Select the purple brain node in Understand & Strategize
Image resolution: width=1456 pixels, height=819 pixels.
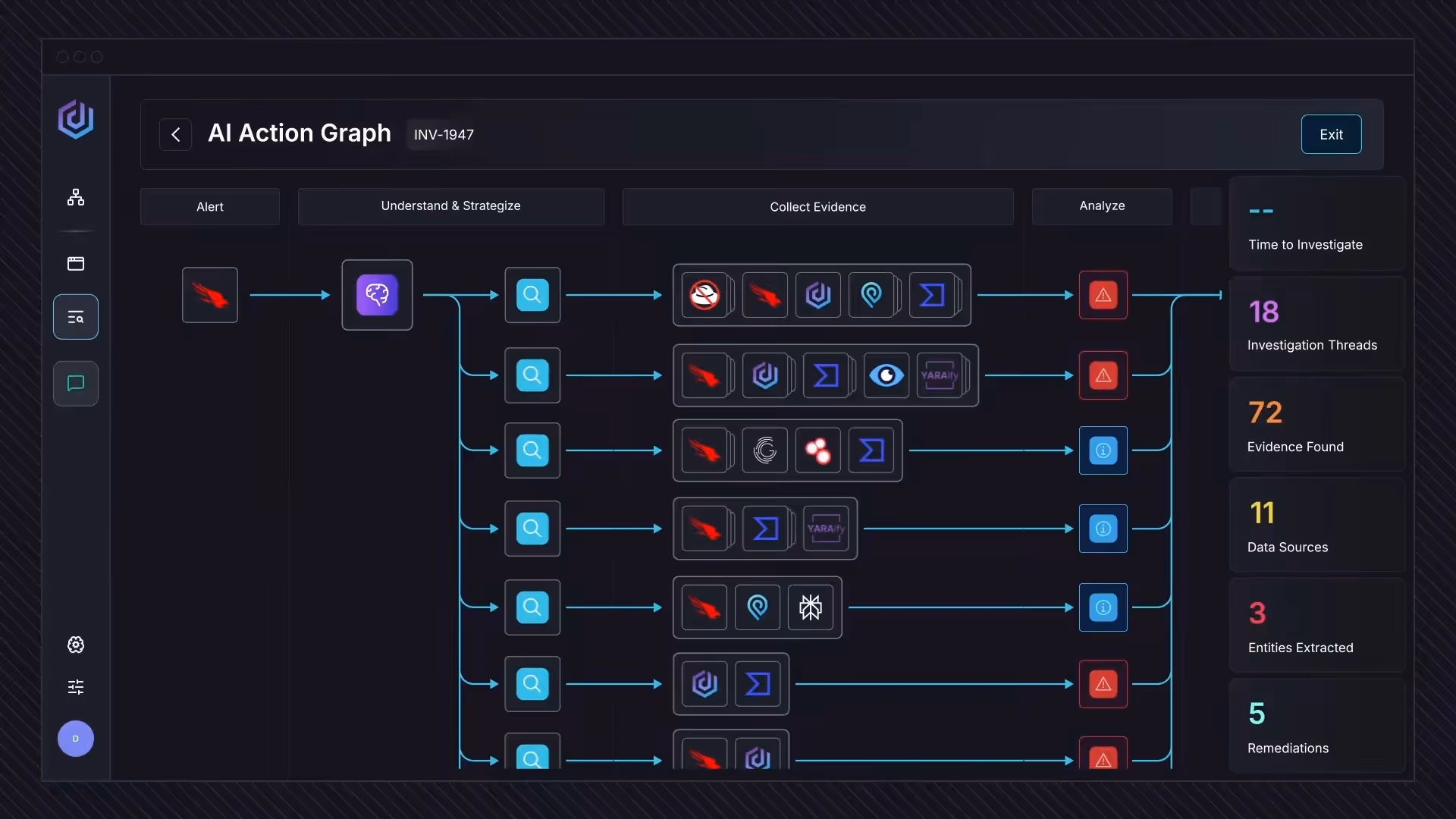tap(377, 295)
